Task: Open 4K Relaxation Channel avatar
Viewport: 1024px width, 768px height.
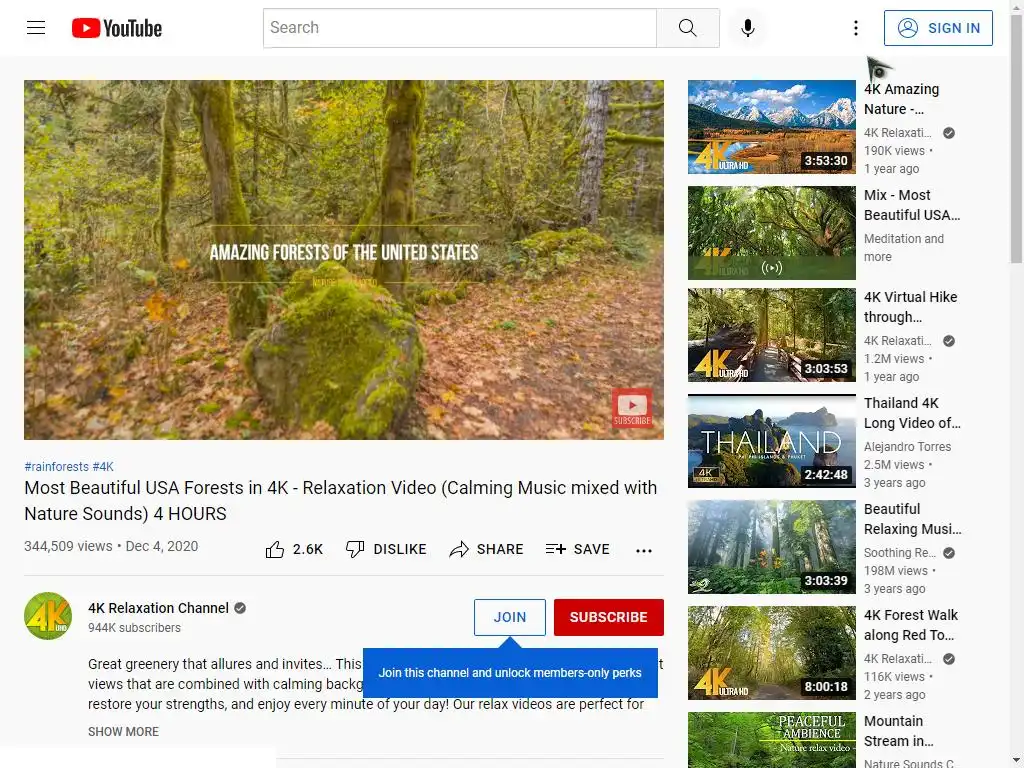Action: tap(48, 616)
